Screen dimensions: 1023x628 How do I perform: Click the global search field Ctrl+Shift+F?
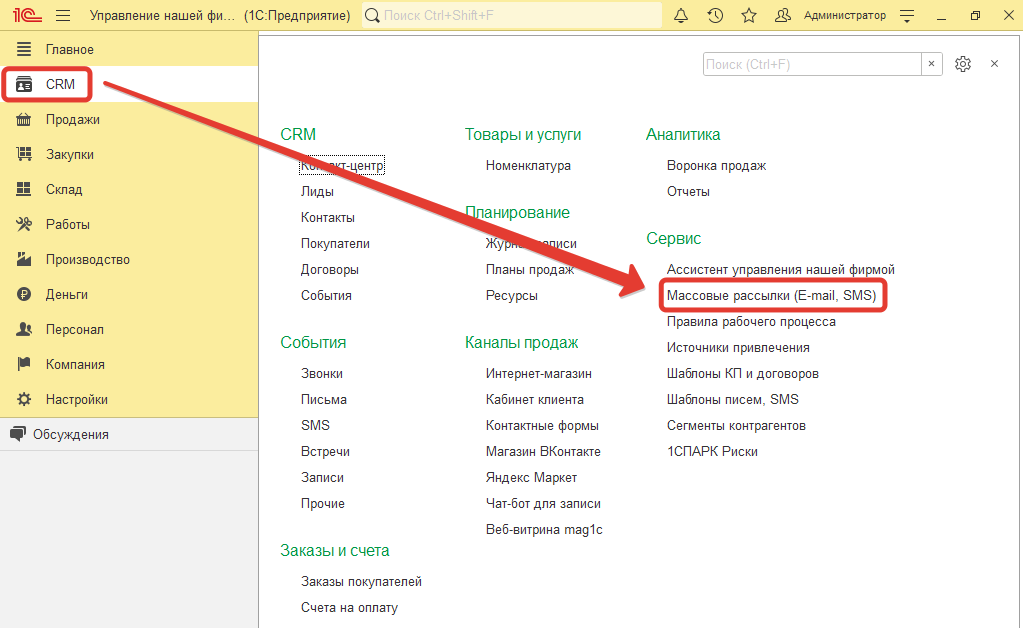512,15
